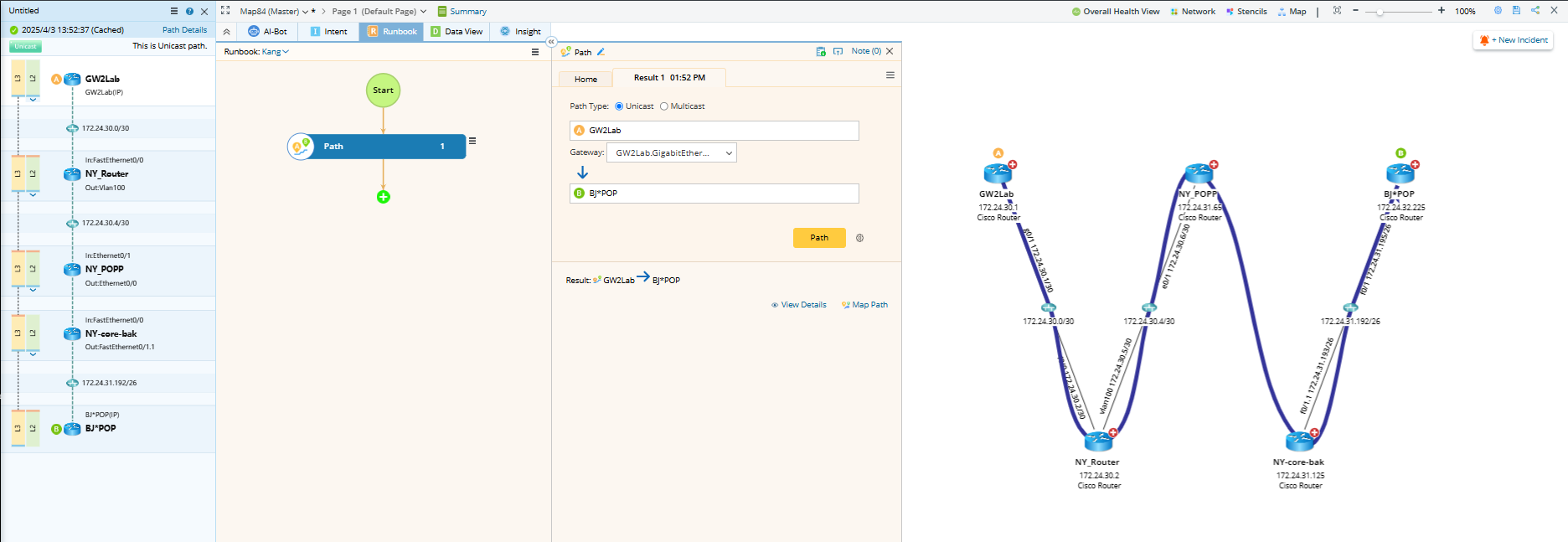Click the share map icon

(1535, 11)
